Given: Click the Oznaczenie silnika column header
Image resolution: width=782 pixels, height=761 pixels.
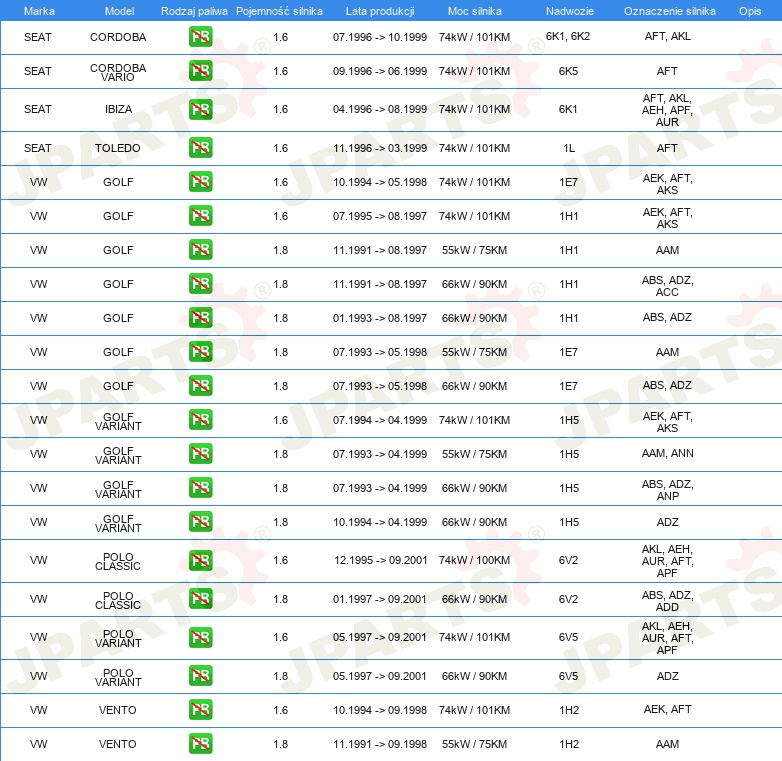Looking at the screenshot, I should [669, 11].
